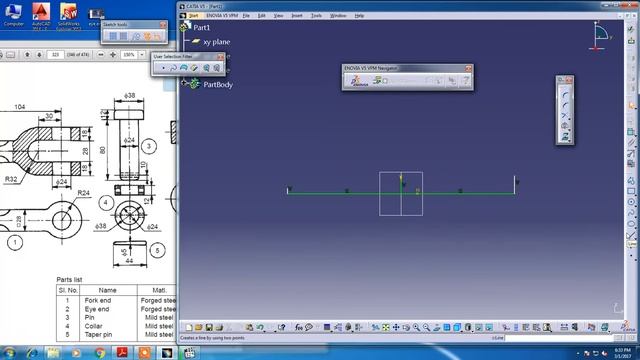Go to previous page in PDF viewer
Screen dimensions: 640x360
pos(27,55)
